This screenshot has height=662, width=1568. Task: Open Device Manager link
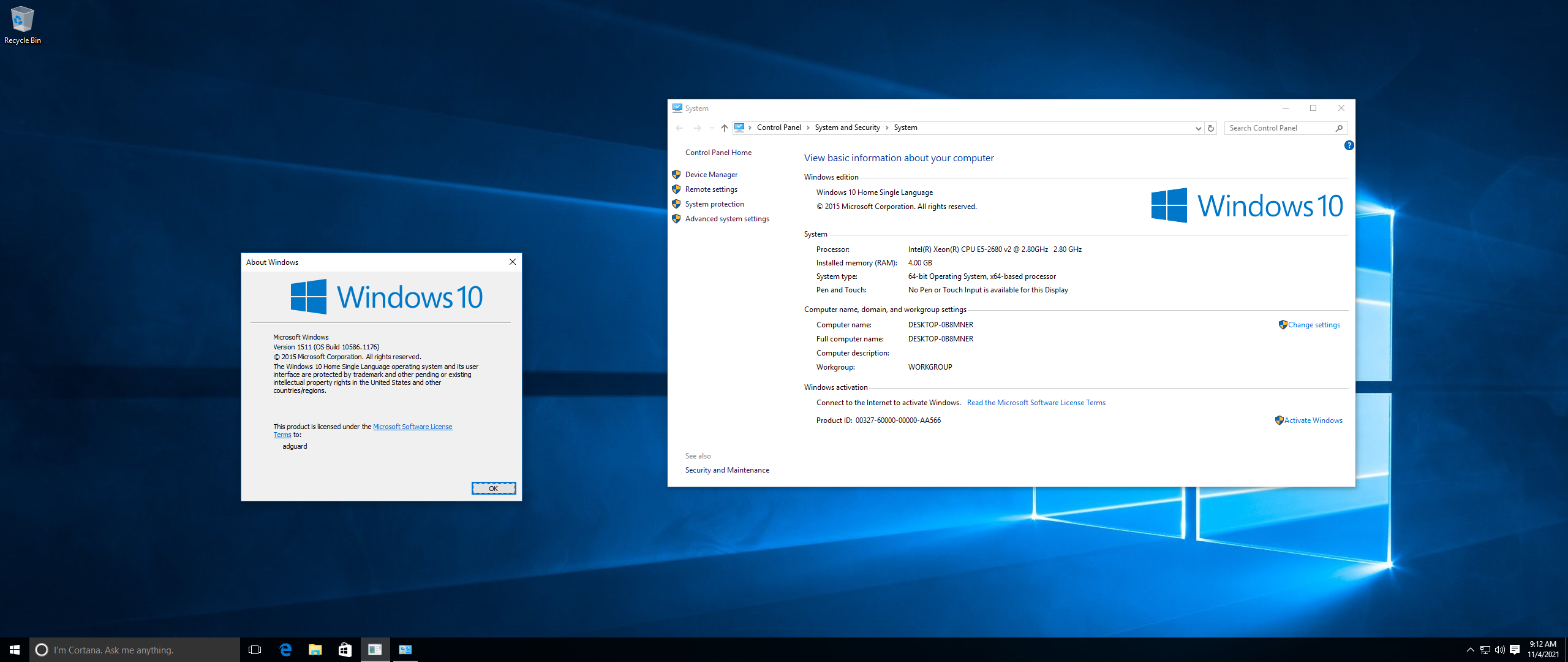[711, 175]
